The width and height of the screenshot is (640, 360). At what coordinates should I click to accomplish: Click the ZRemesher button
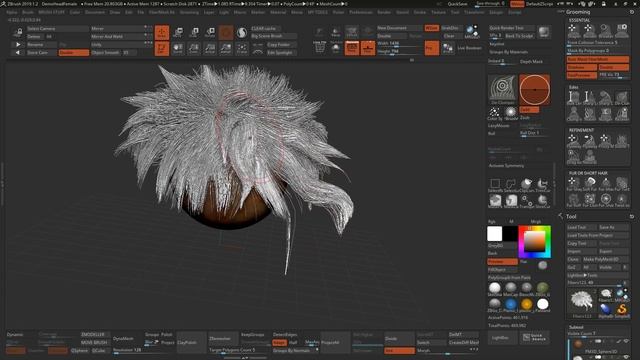pyautogui.click(x=223, y=338)
